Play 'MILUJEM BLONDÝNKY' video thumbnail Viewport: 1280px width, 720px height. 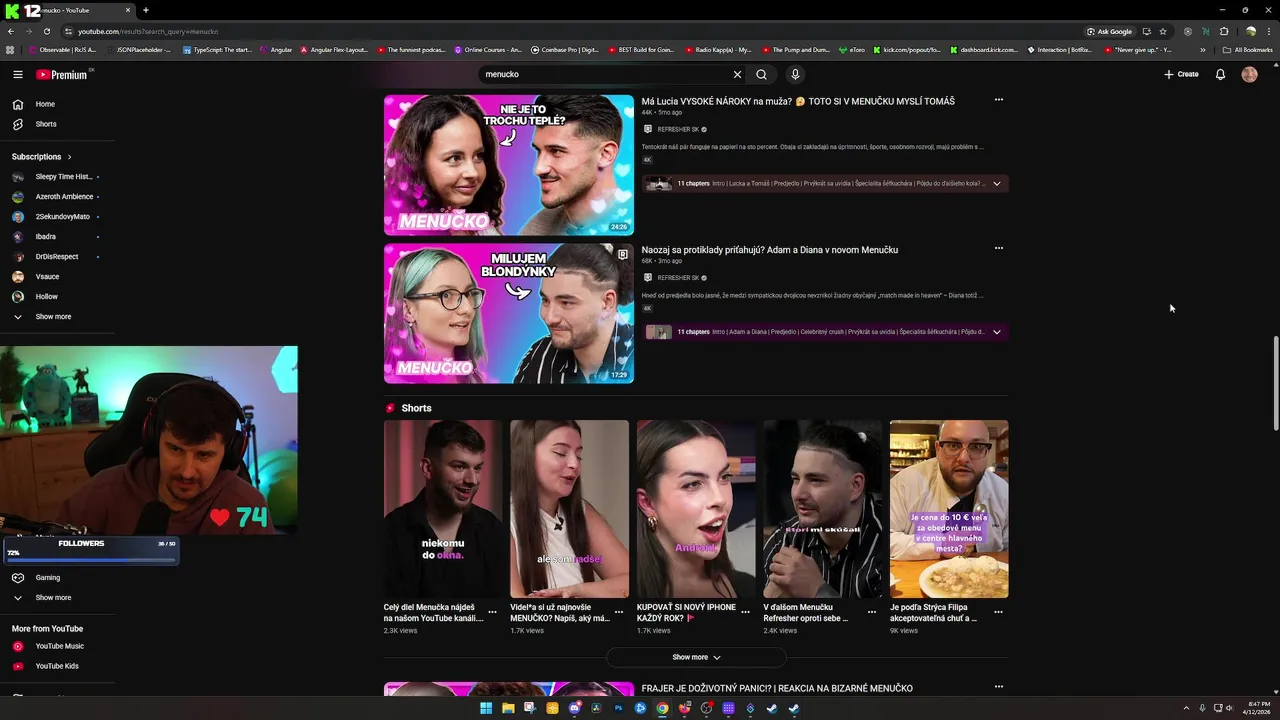tap(509, 313)
